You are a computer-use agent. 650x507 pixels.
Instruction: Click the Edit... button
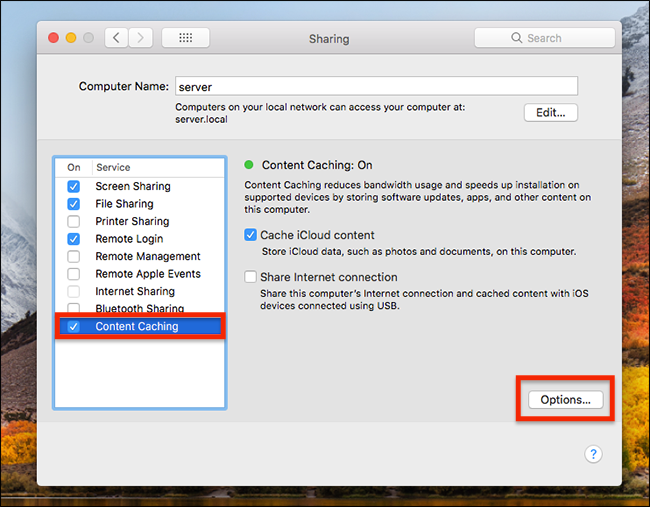tap(551, 112)
